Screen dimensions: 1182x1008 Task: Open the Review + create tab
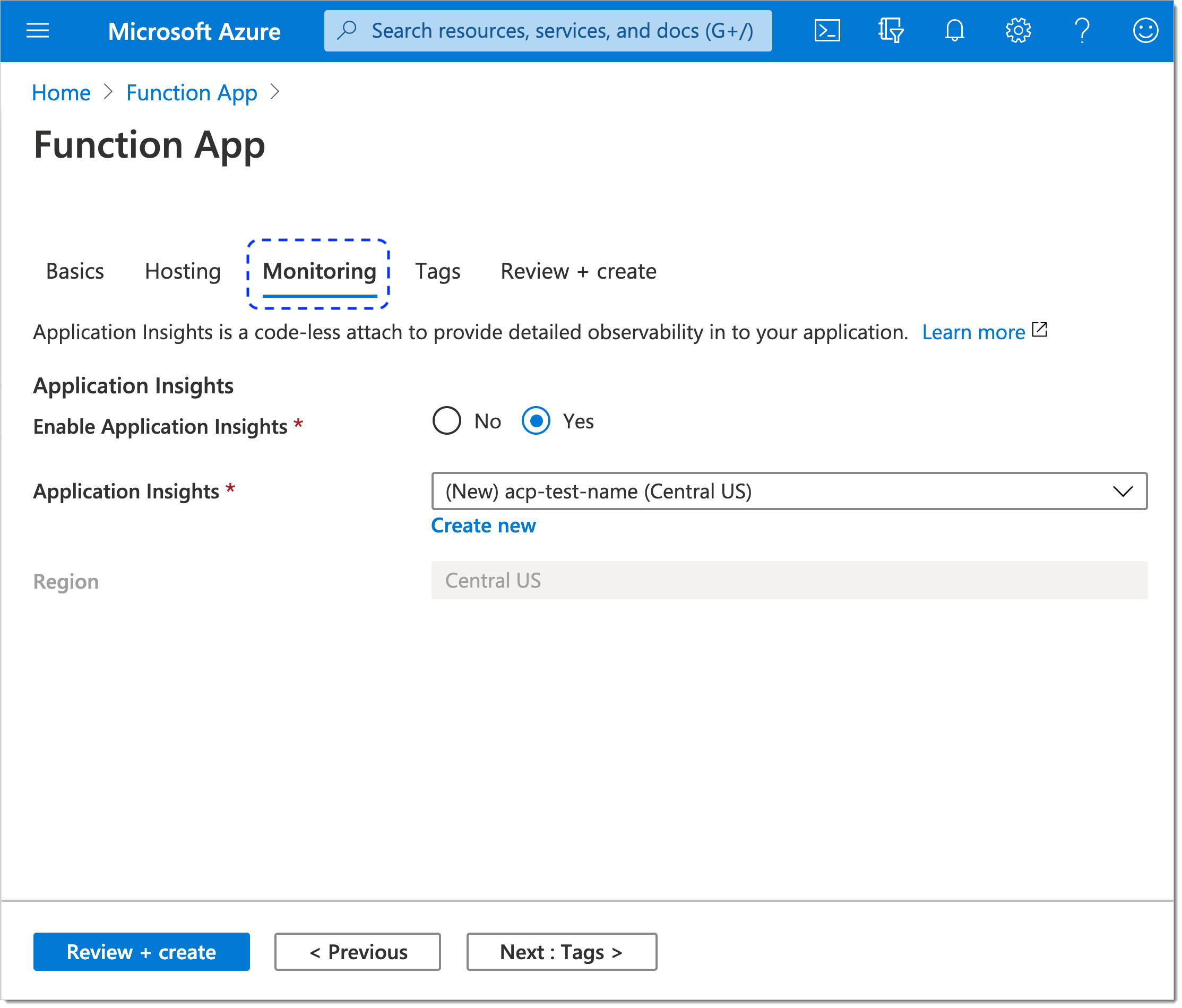579,271
